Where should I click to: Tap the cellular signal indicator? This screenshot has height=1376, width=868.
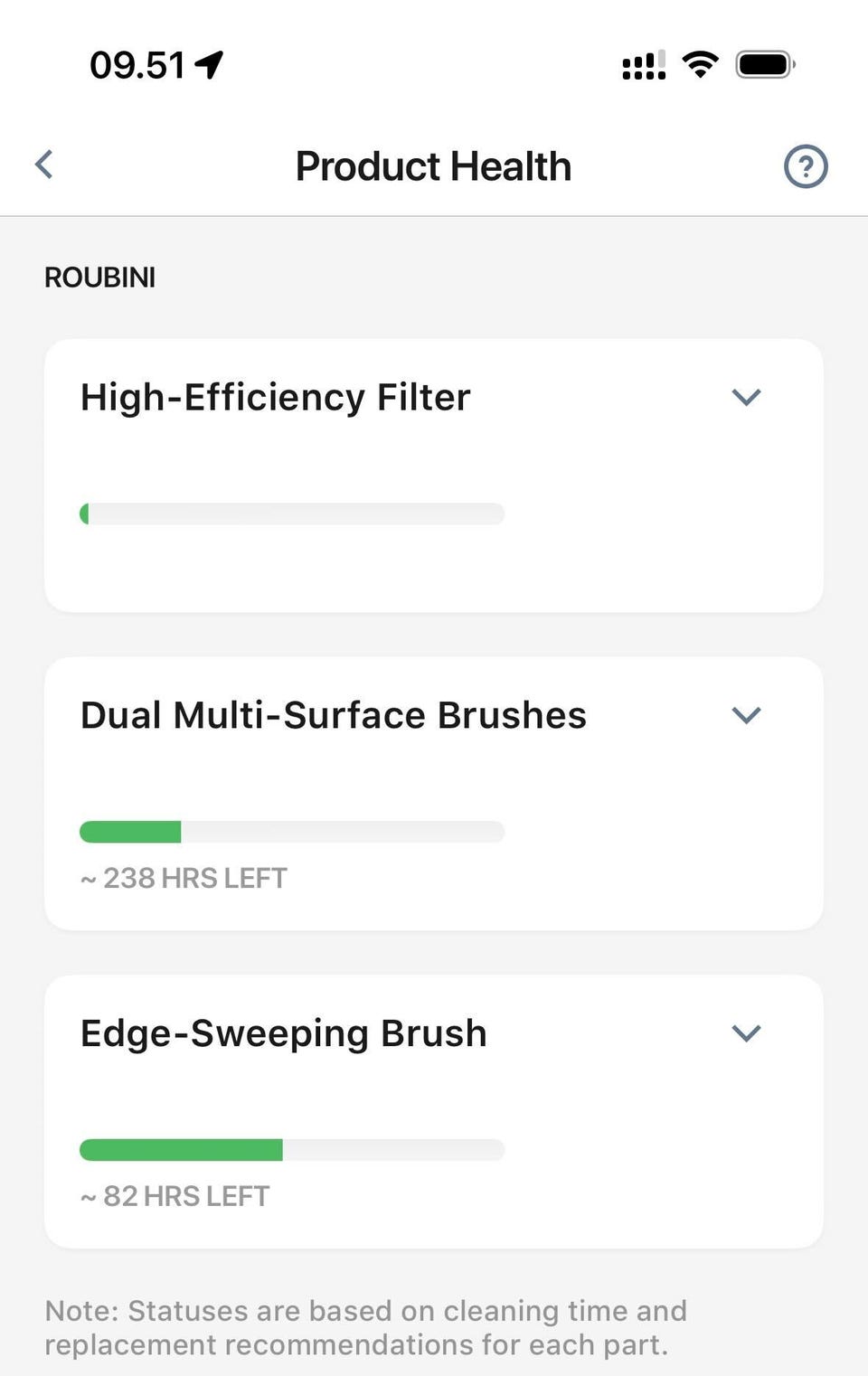(644, 65)
